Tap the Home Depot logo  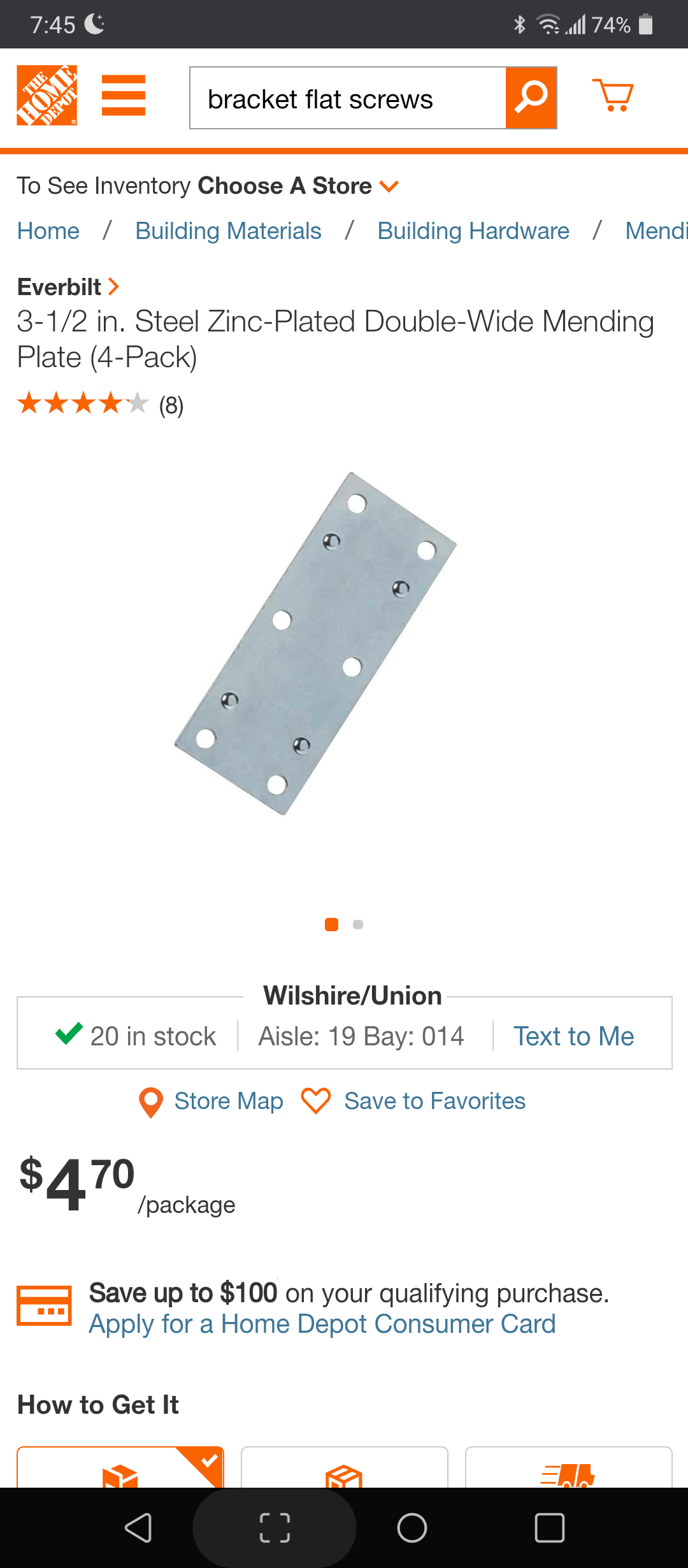(47, 96)
